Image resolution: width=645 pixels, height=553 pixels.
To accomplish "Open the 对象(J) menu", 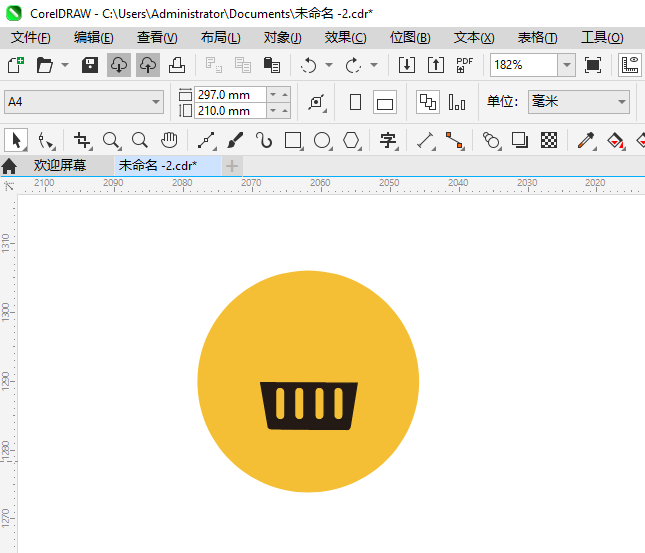I will tap(283, 38).
